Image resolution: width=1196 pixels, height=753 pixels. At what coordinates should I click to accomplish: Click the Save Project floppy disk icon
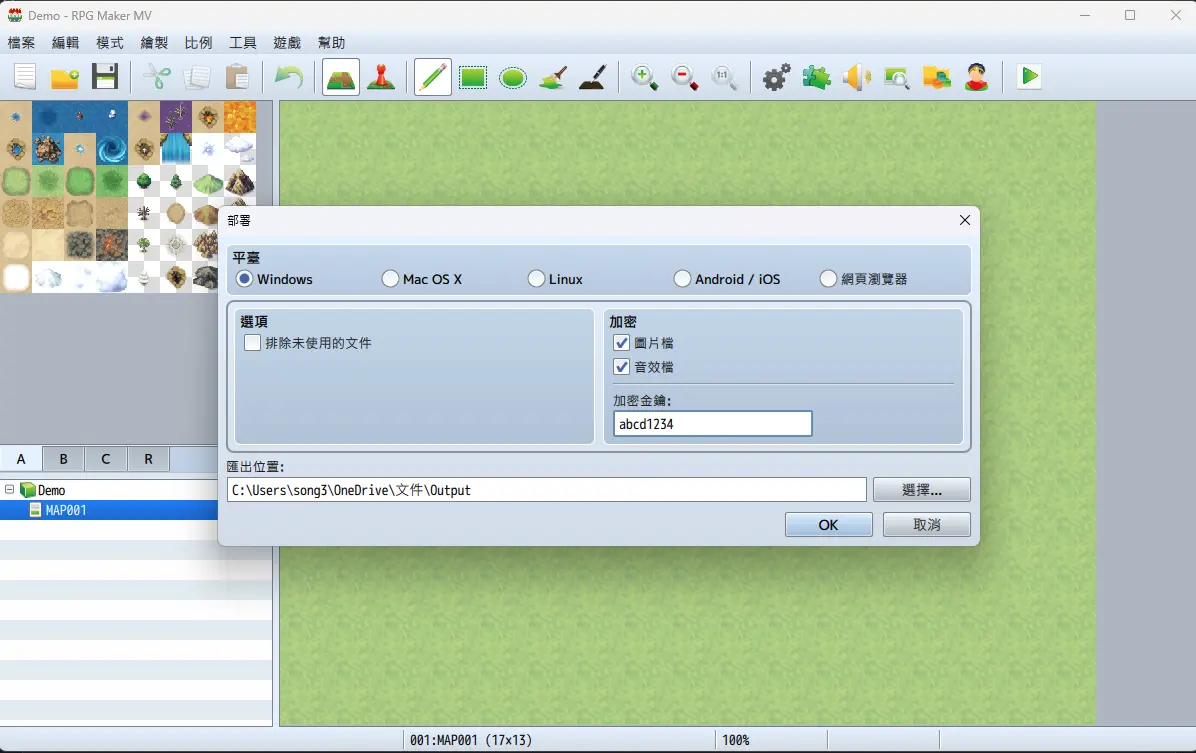(105, 77)
